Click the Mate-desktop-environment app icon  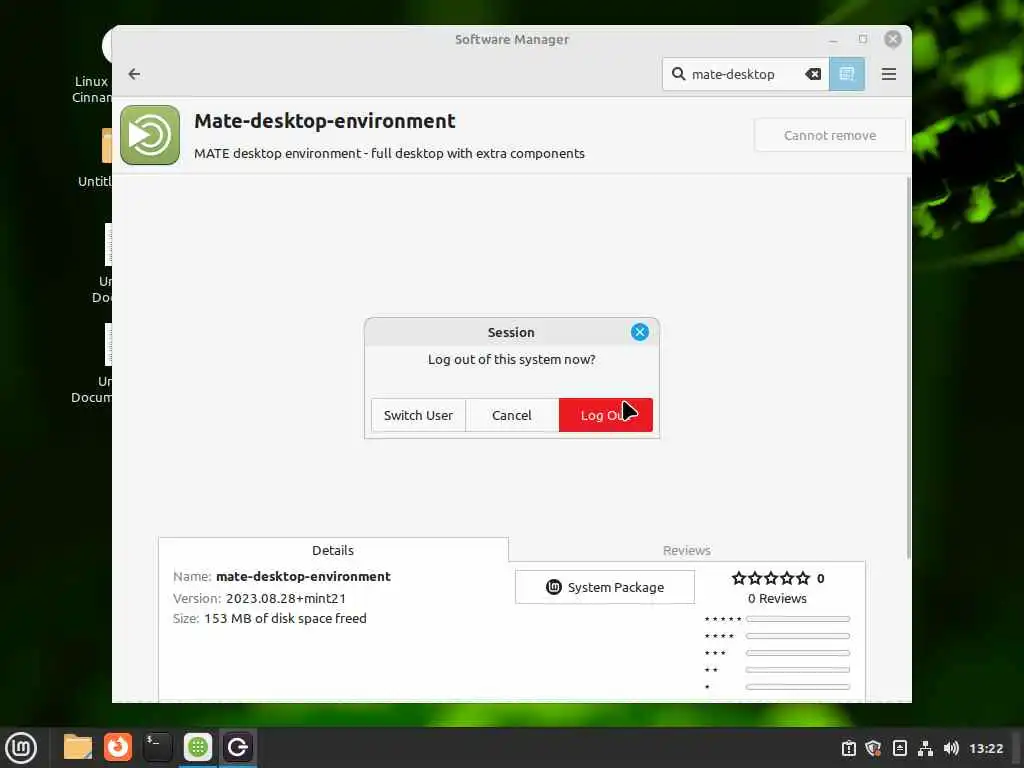pos(150,135)
